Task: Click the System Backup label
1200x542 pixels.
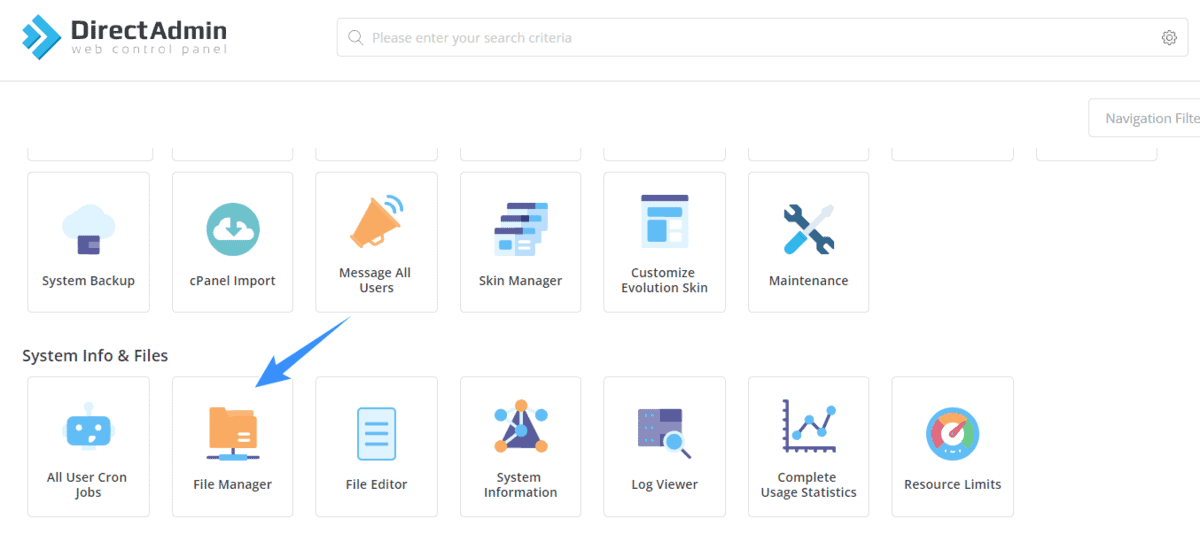Action: (88, 281)
